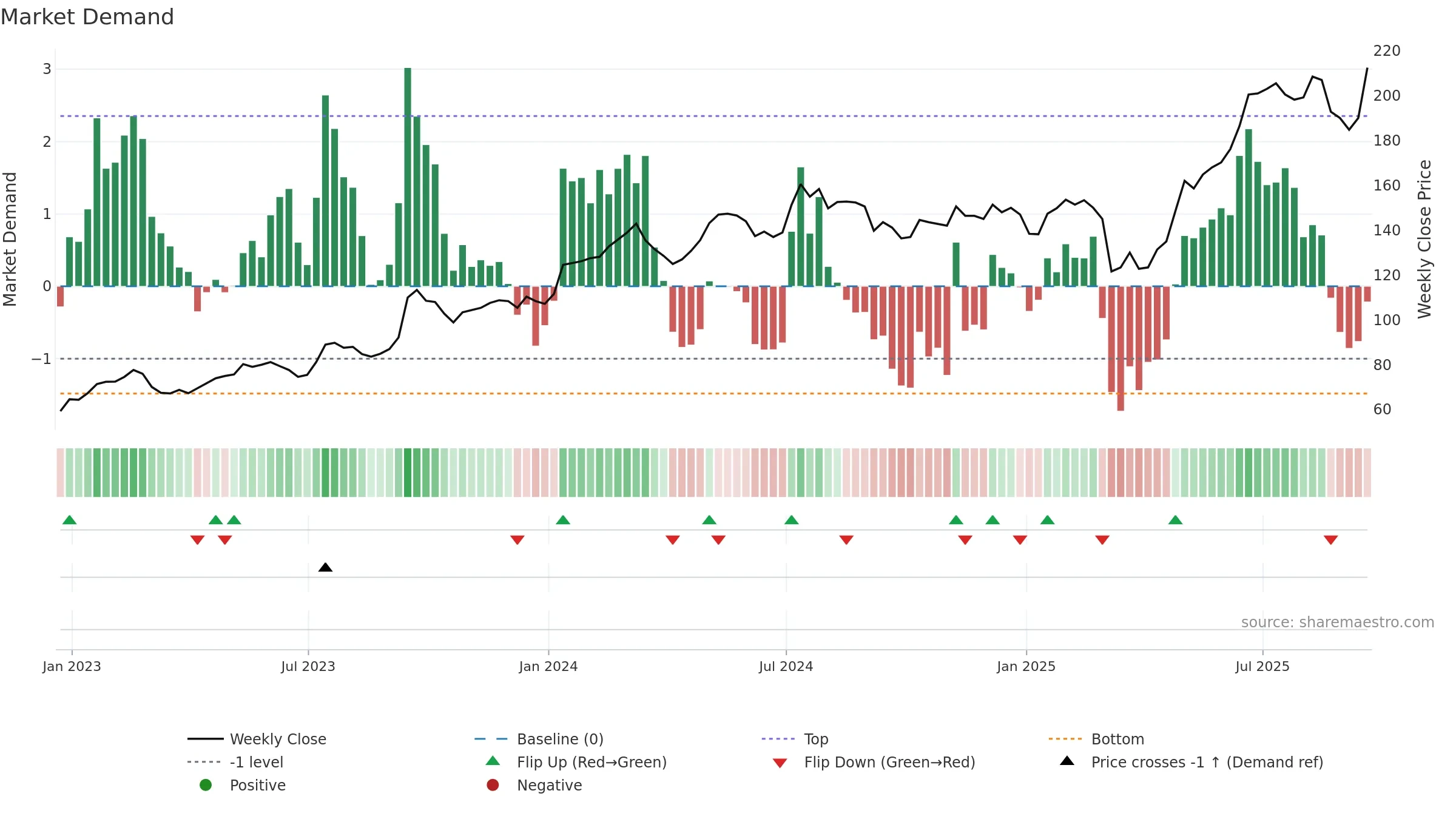This screenshot has height=819, width=1456.
Task: Select the 'Flip Down (Green→Red)' legend label
Action: coord(889,762)
